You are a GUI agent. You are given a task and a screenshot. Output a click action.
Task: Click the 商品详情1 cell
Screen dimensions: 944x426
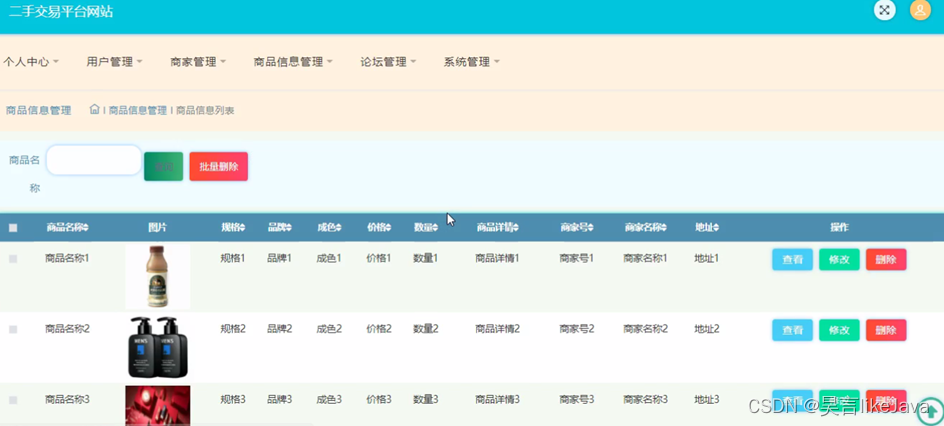pos(497,258)
